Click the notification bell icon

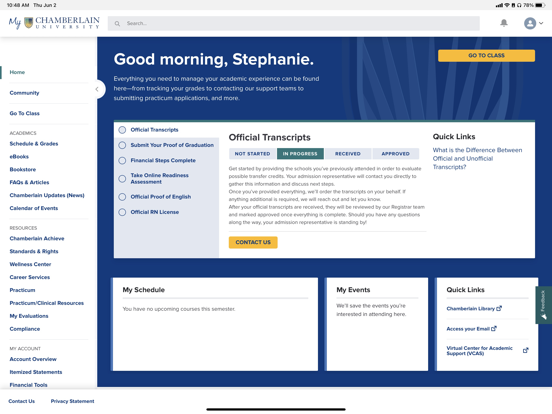(504, 23)
